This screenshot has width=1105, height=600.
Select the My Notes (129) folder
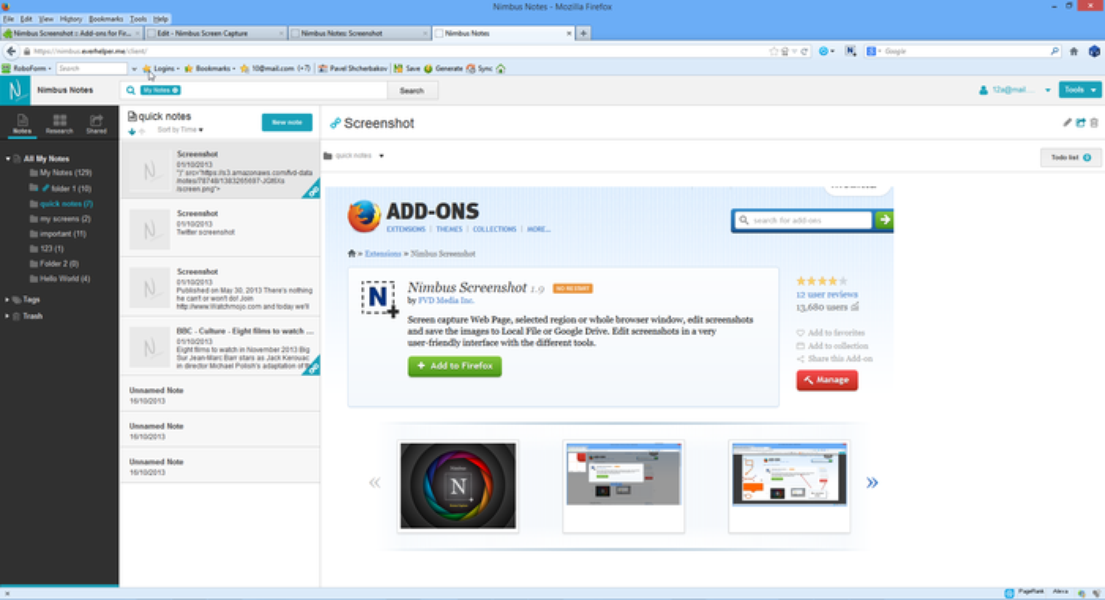[x=66, y=173]
